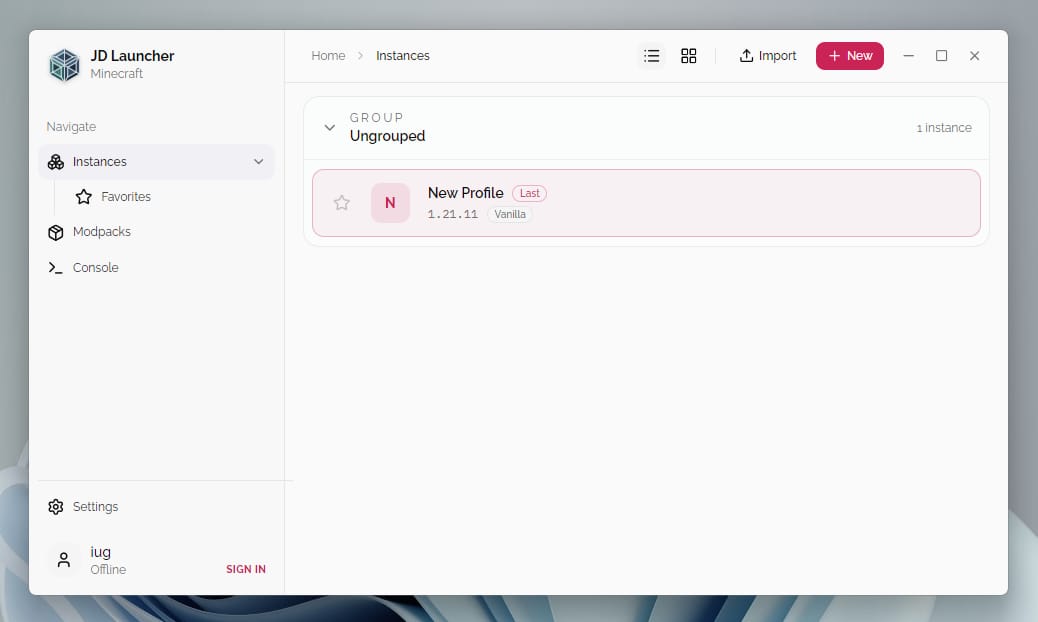Image resolution: width=1038 pixels, height=622 pixels.
Task: Collapse the Ungrouped group chevron
Action: [x=330, y=127]
